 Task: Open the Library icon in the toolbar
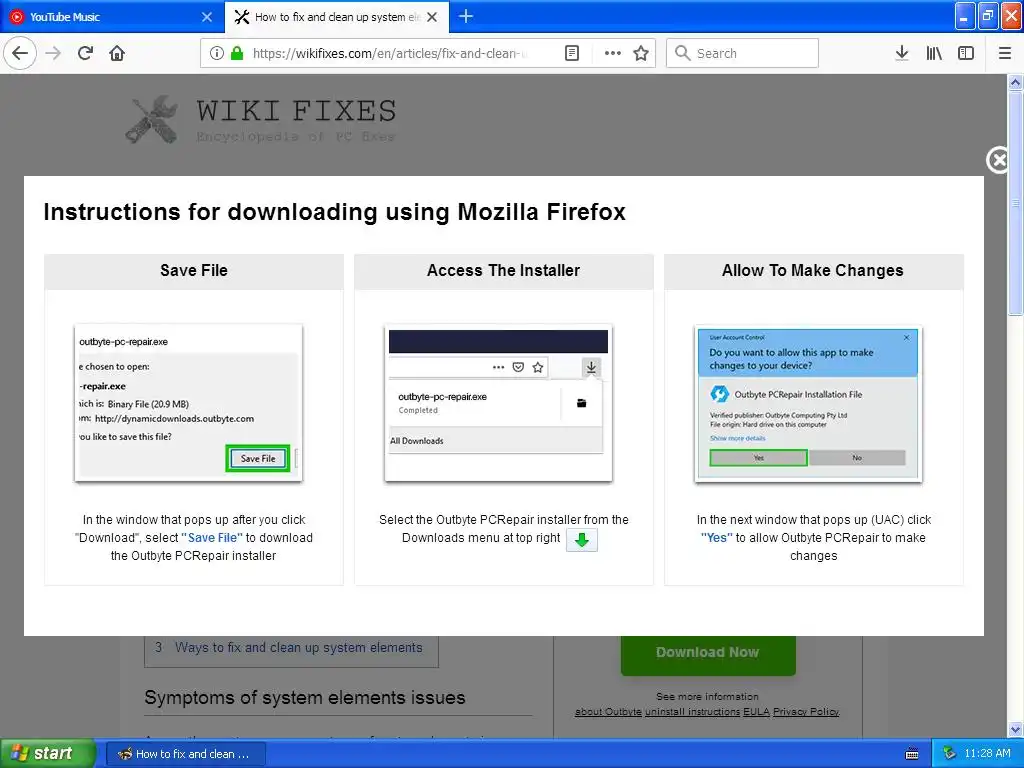(x=934, y=53)
